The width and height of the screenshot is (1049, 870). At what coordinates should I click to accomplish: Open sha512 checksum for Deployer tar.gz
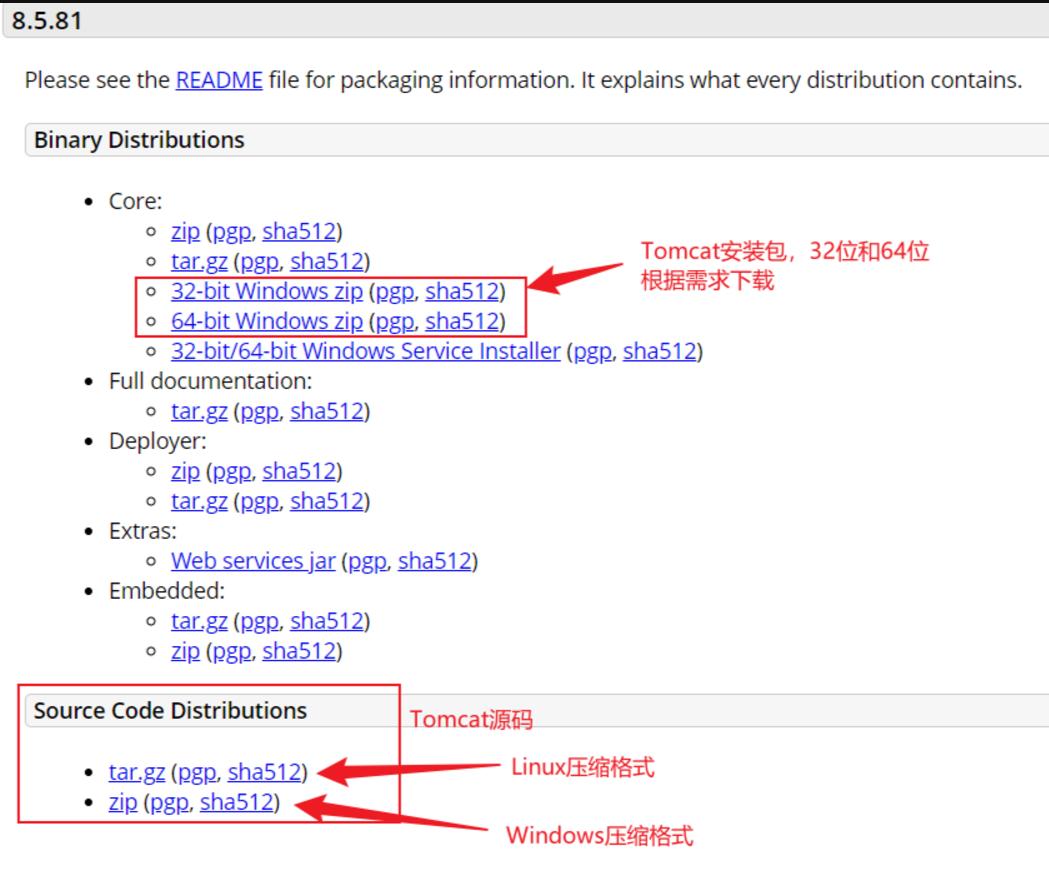(x=327, y=502)
